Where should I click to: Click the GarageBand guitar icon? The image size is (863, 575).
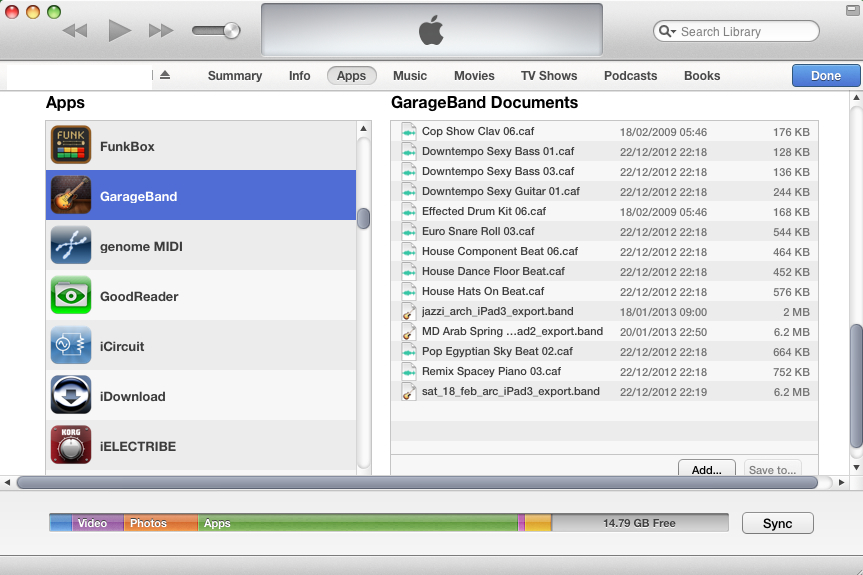(x=71, y=195)
